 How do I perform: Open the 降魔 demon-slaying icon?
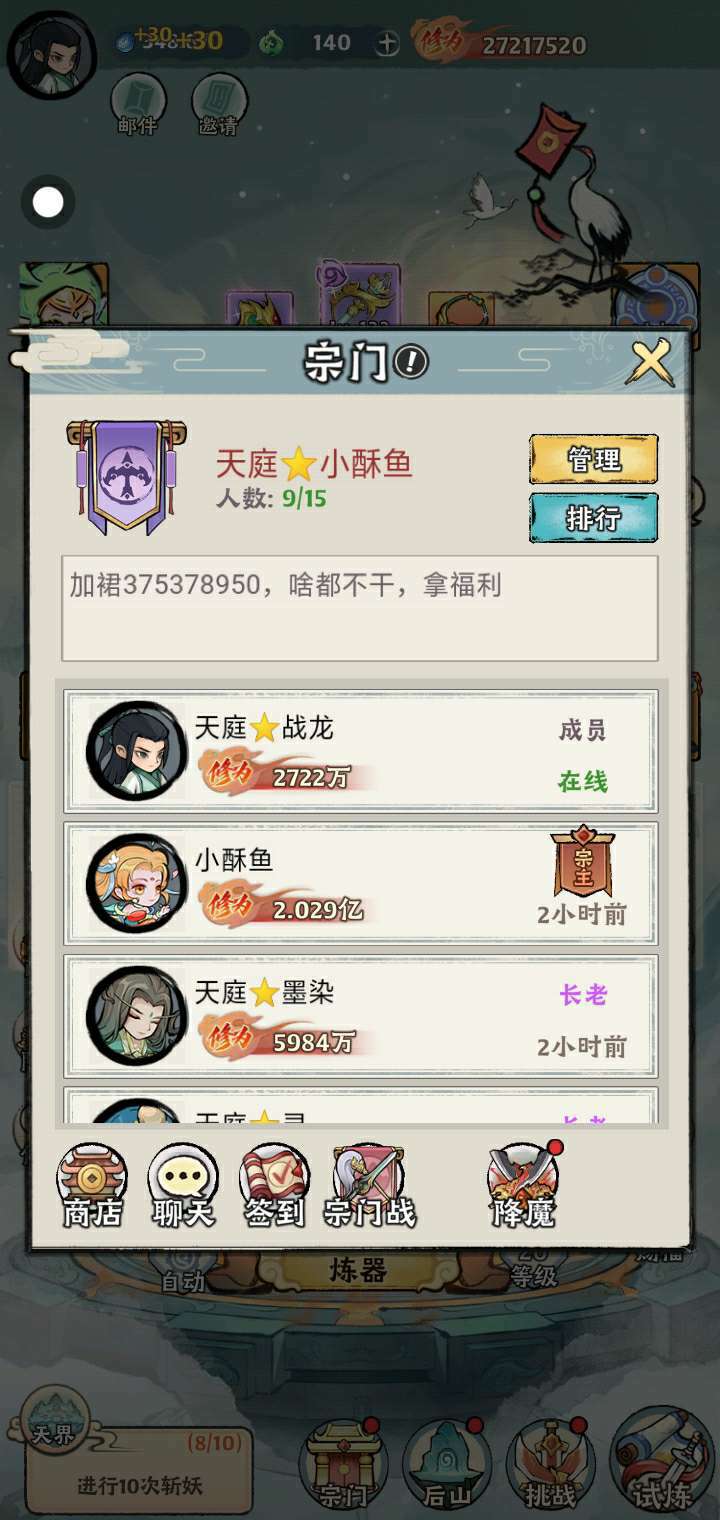524,1187
